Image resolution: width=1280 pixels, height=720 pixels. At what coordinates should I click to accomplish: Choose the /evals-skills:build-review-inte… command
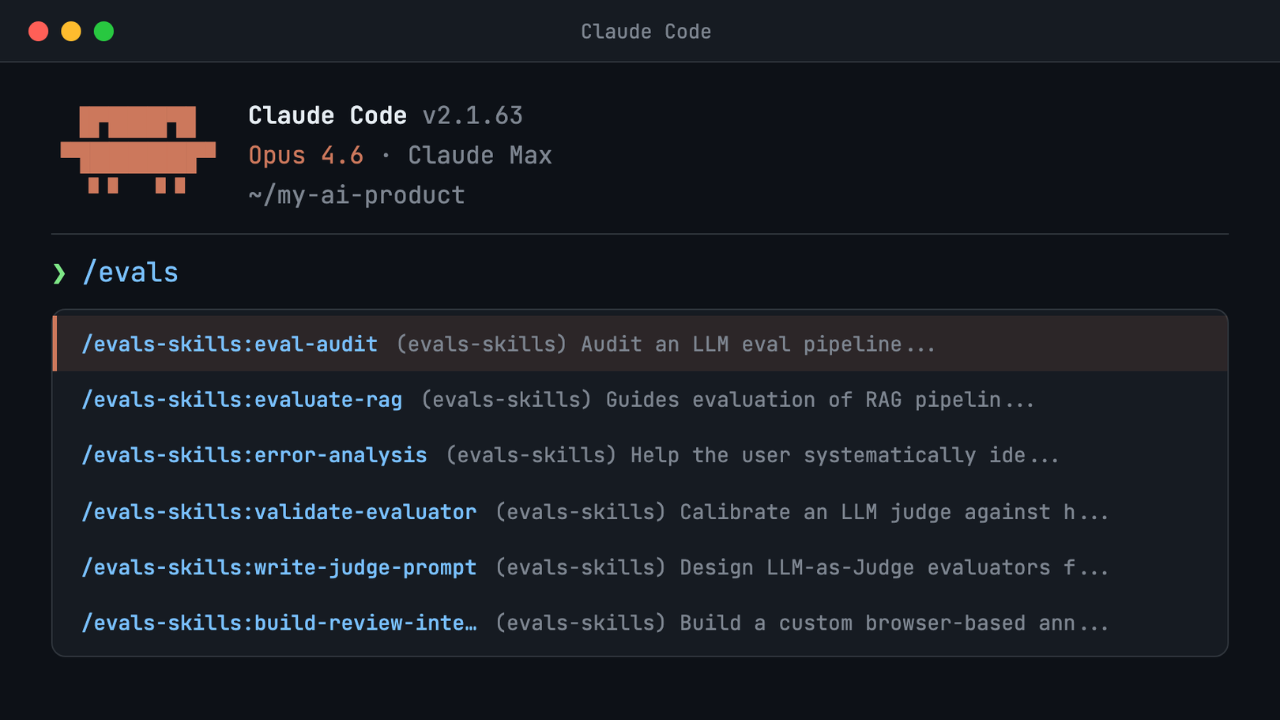(279, 624)
